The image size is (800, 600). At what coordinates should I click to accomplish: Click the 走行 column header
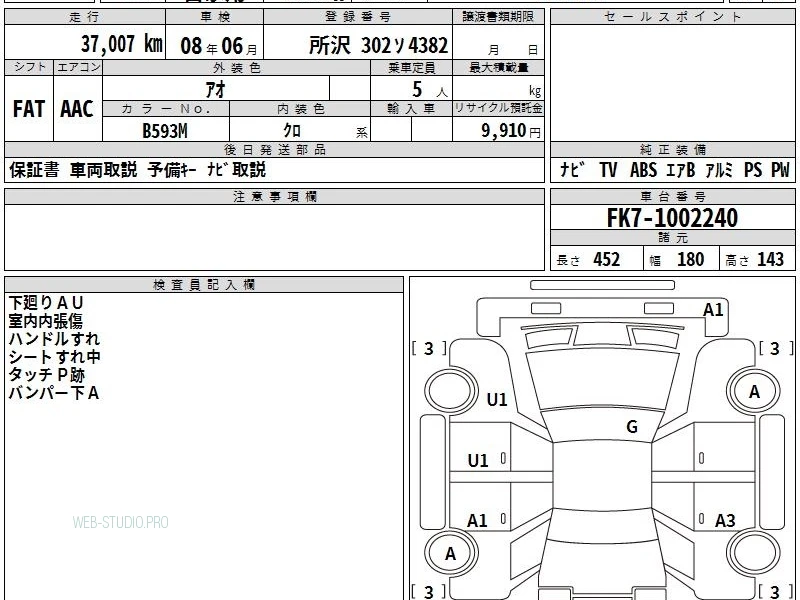85,17
